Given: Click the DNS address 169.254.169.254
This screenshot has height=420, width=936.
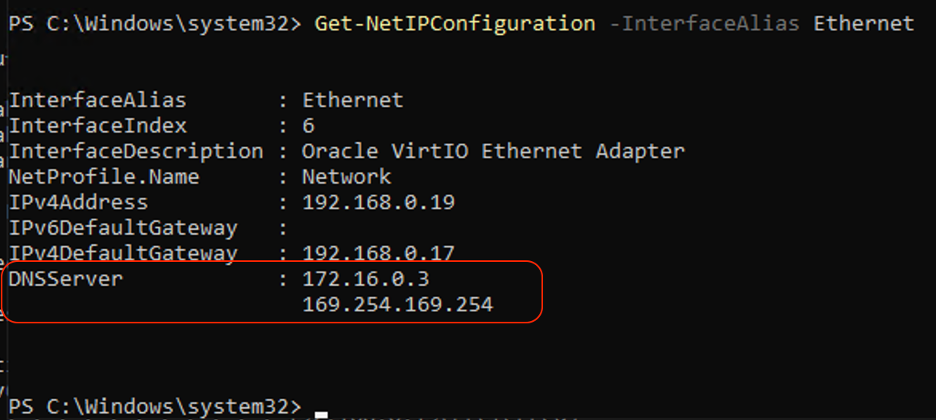Looking at the screenshot, I should (397, 305).
